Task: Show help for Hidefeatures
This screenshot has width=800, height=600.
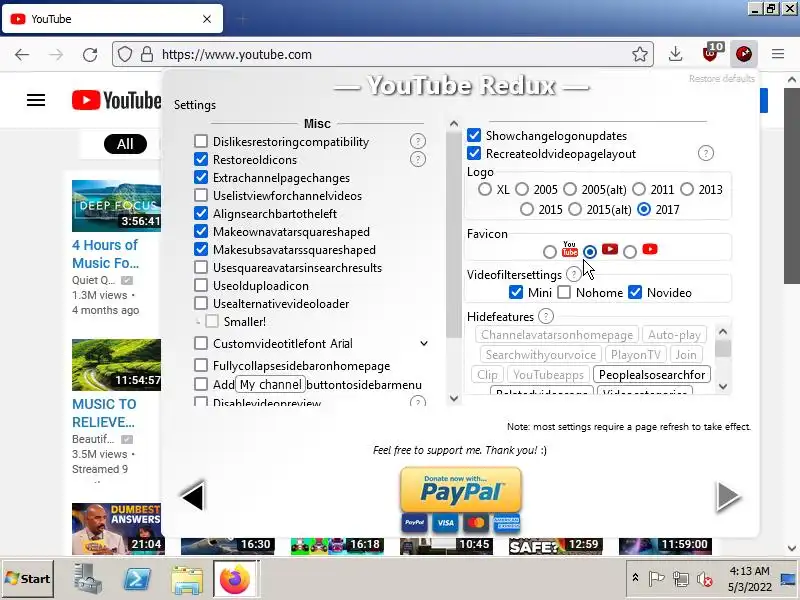Action: click(545, 316)
